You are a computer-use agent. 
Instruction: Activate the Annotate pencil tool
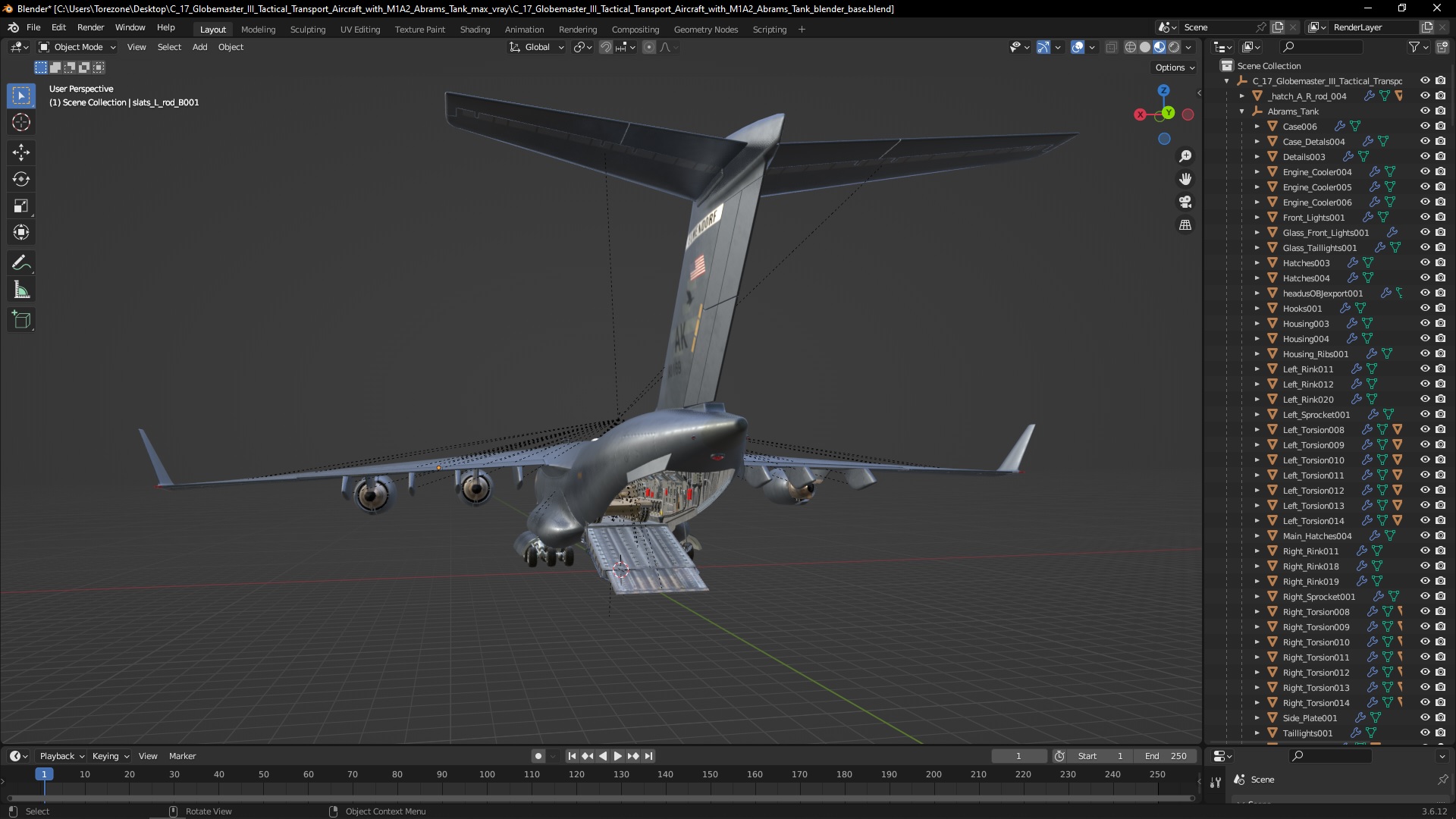coord(21,263)
